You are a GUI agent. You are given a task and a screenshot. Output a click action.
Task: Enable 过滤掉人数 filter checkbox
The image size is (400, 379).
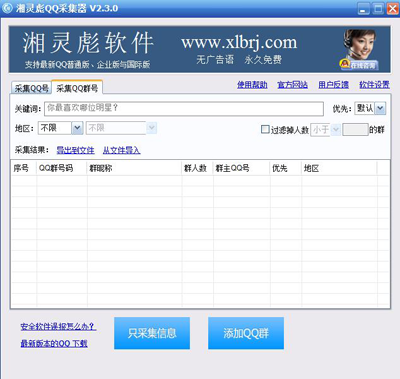[x=265, y=129]
